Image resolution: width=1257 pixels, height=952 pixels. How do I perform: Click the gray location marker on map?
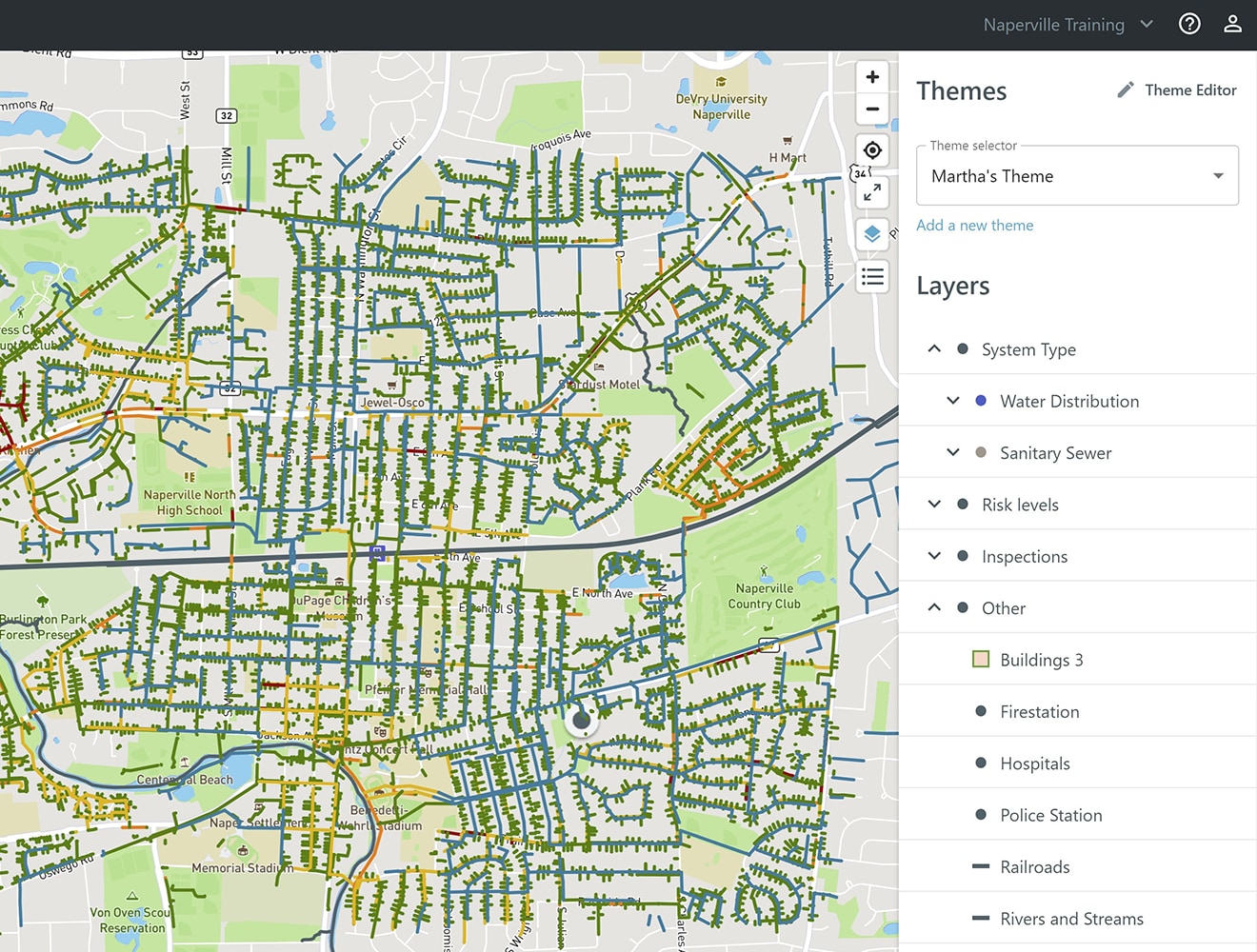point(581,721)
